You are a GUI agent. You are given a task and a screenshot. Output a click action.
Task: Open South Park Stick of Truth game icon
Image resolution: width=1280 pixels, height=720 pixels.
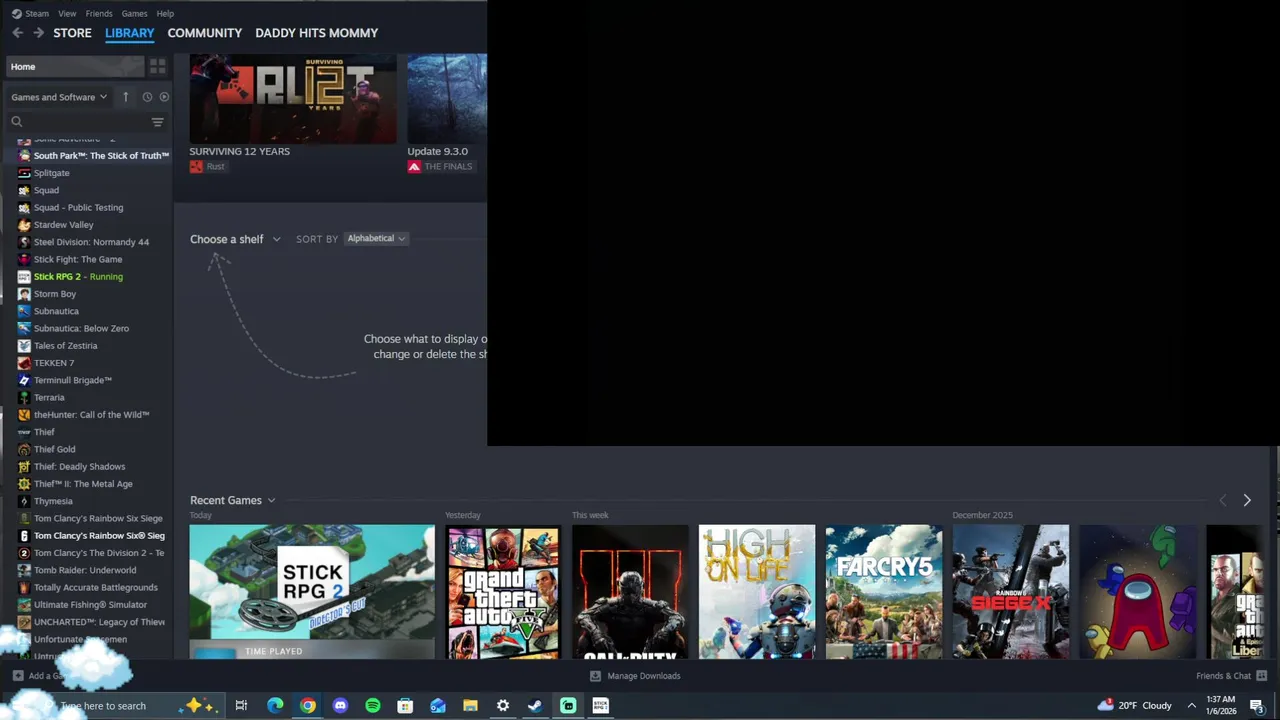coord(24,155)
